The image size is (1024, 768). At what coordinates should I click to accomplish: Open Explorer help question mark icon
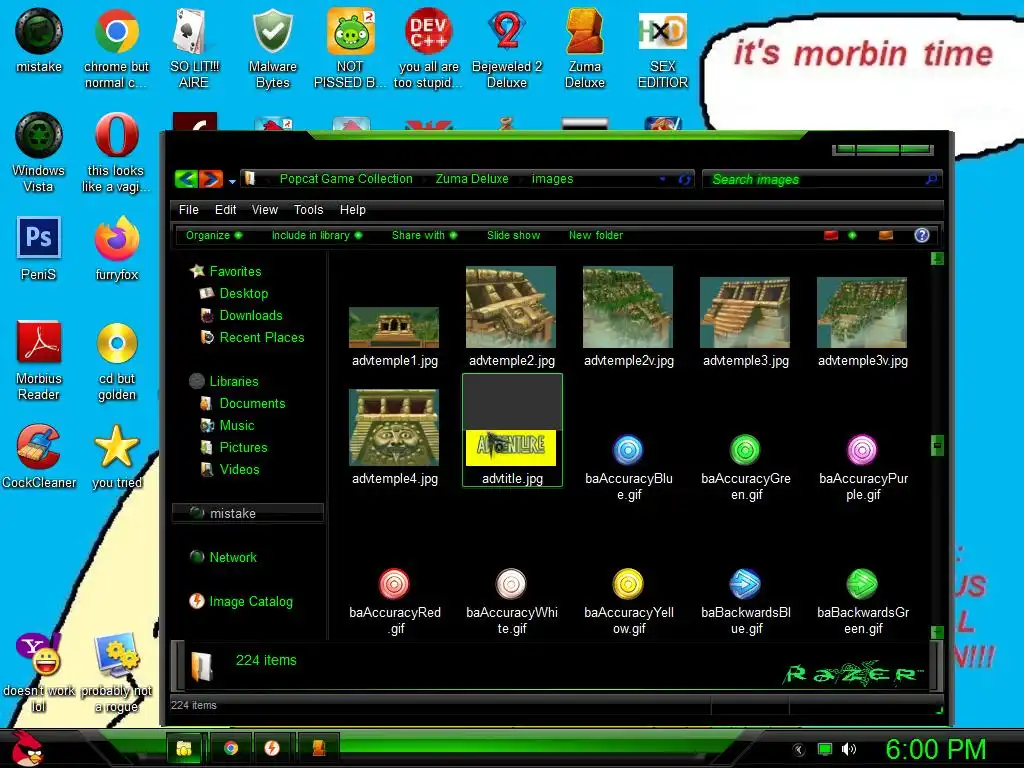921,235
